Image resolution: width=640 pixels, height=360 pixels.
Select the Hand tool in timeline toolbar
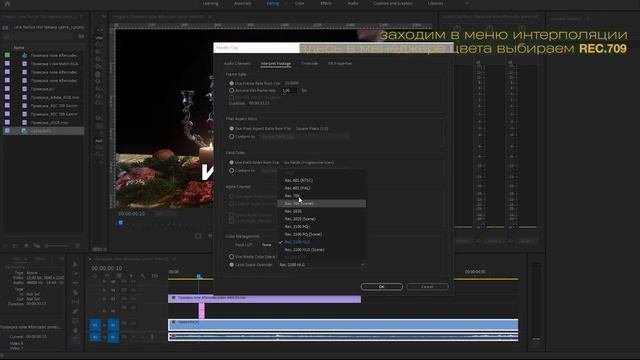(x=76, y=331)
